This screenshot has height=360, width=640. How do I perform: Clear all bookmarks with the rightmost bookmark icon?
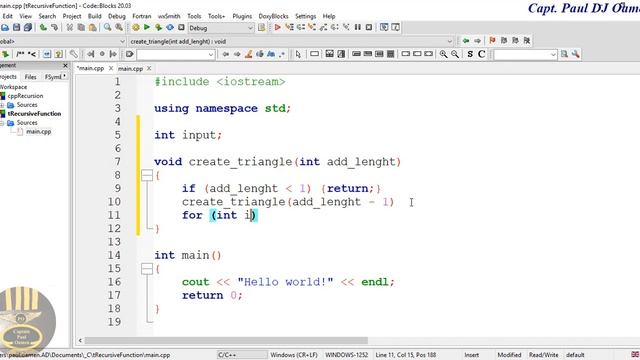[x=527, y=41]
